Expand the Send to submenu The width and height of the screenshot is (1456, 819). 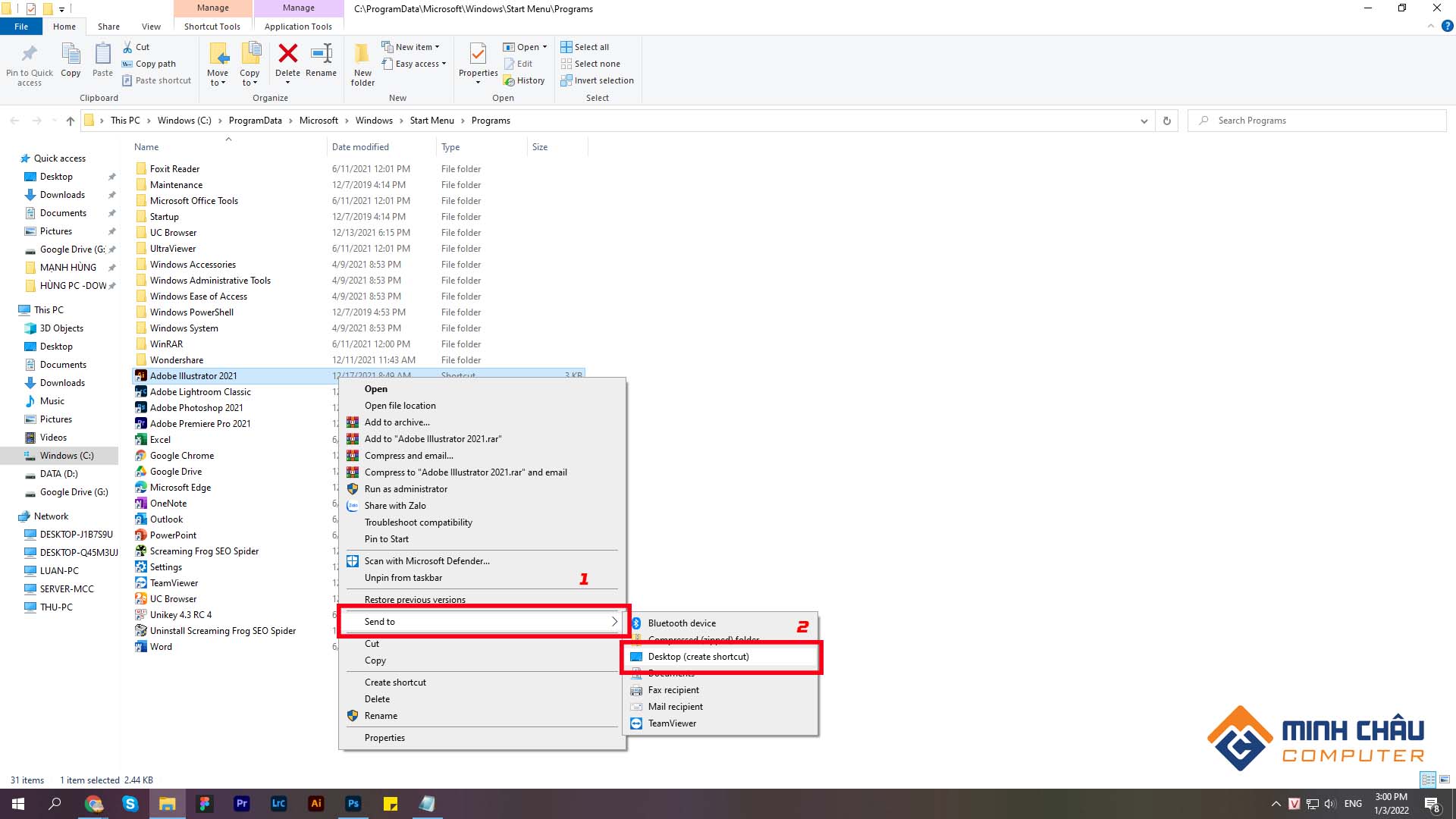click(484, 622)
